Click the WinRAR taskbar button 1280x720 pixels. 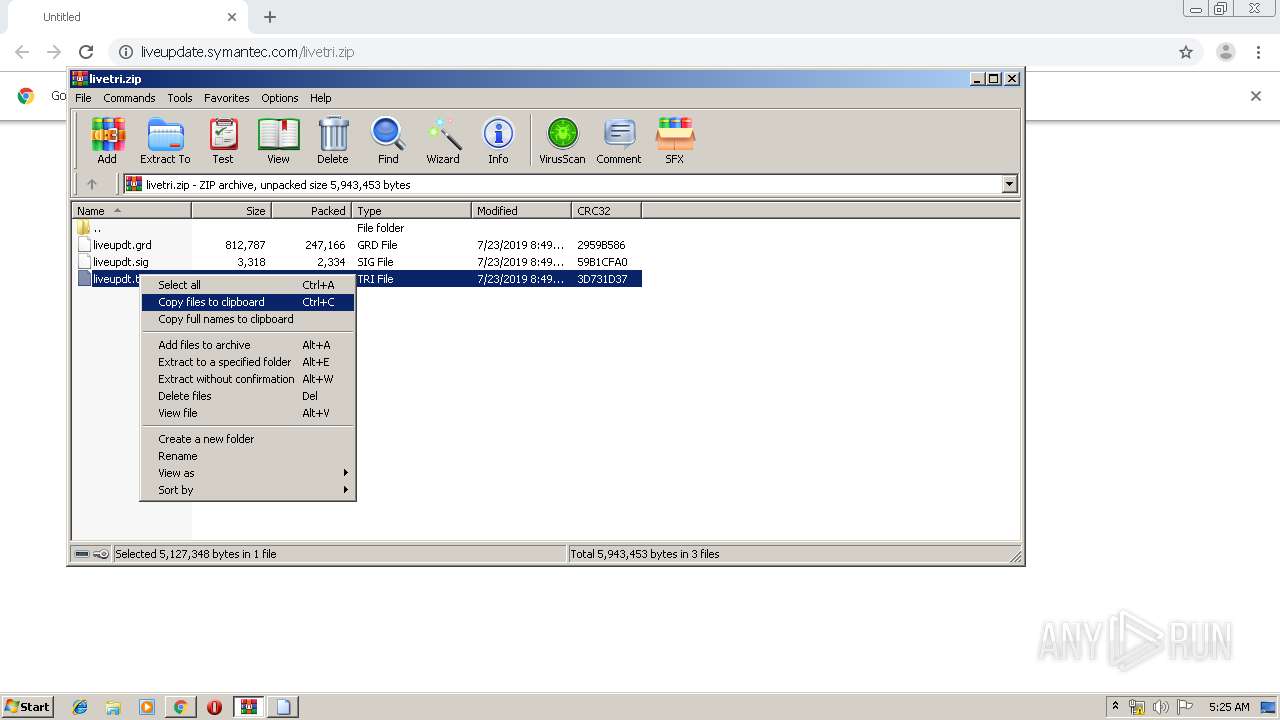point(248,707)
